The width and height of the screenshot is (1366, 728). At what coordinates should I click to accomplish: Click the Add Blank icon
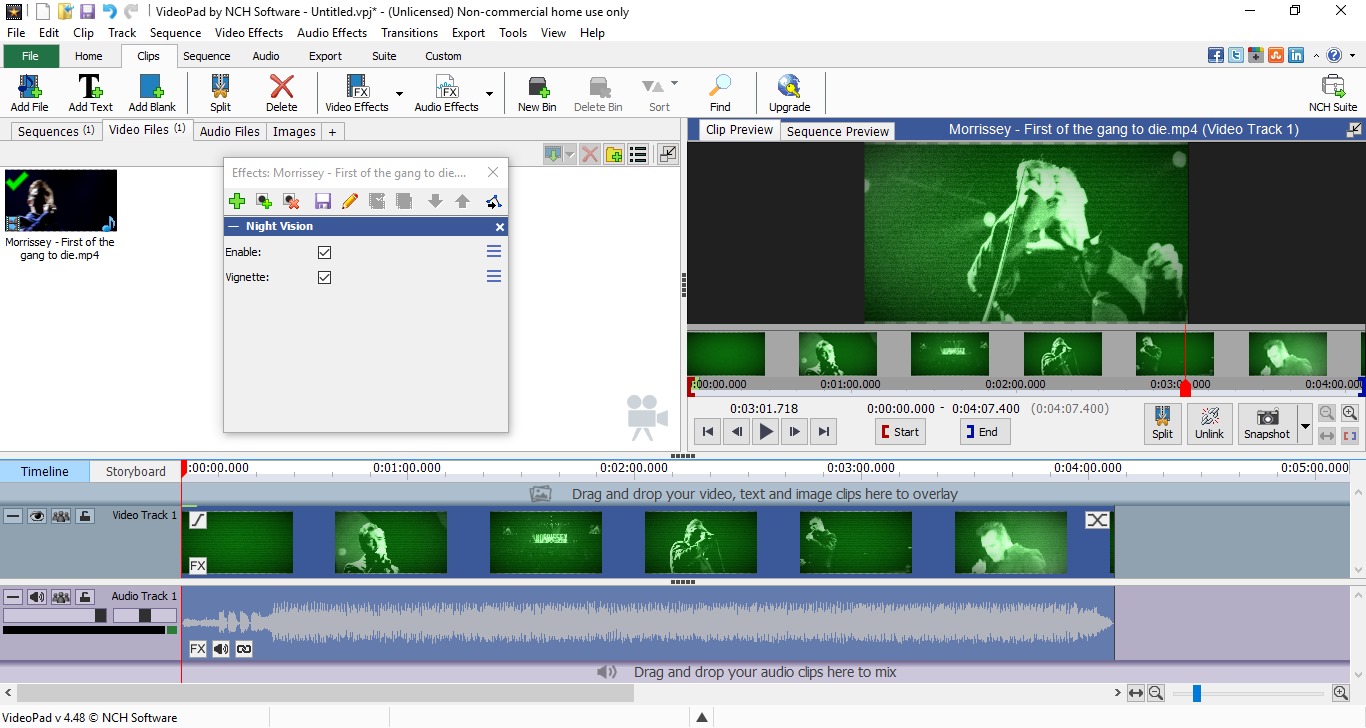(x=152, y=93)
